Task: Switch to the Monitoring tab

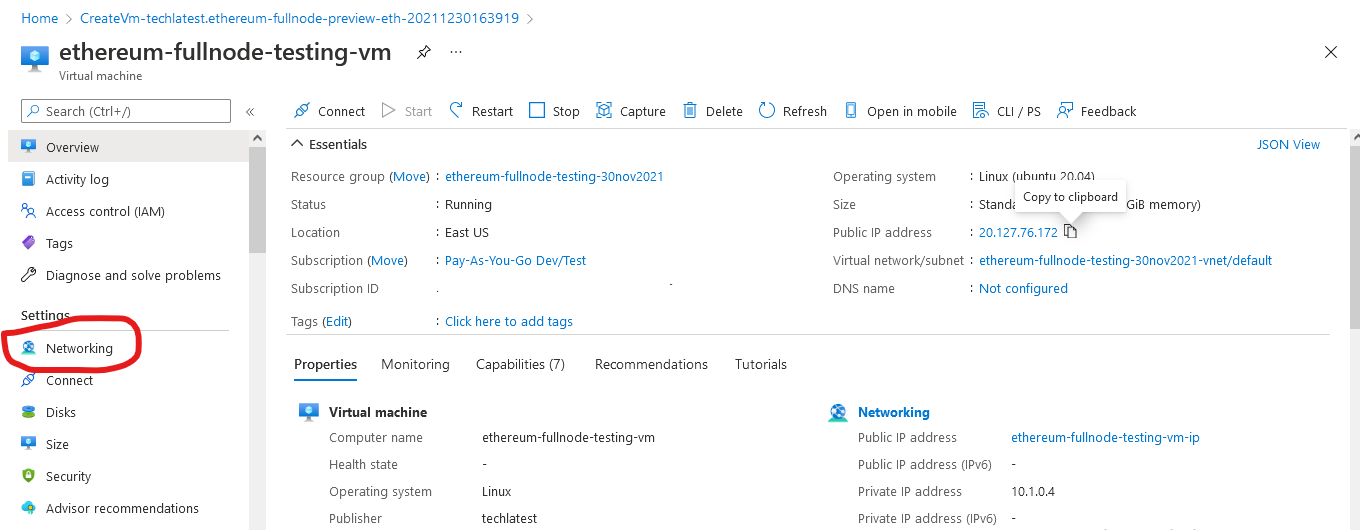Action: 415,364
